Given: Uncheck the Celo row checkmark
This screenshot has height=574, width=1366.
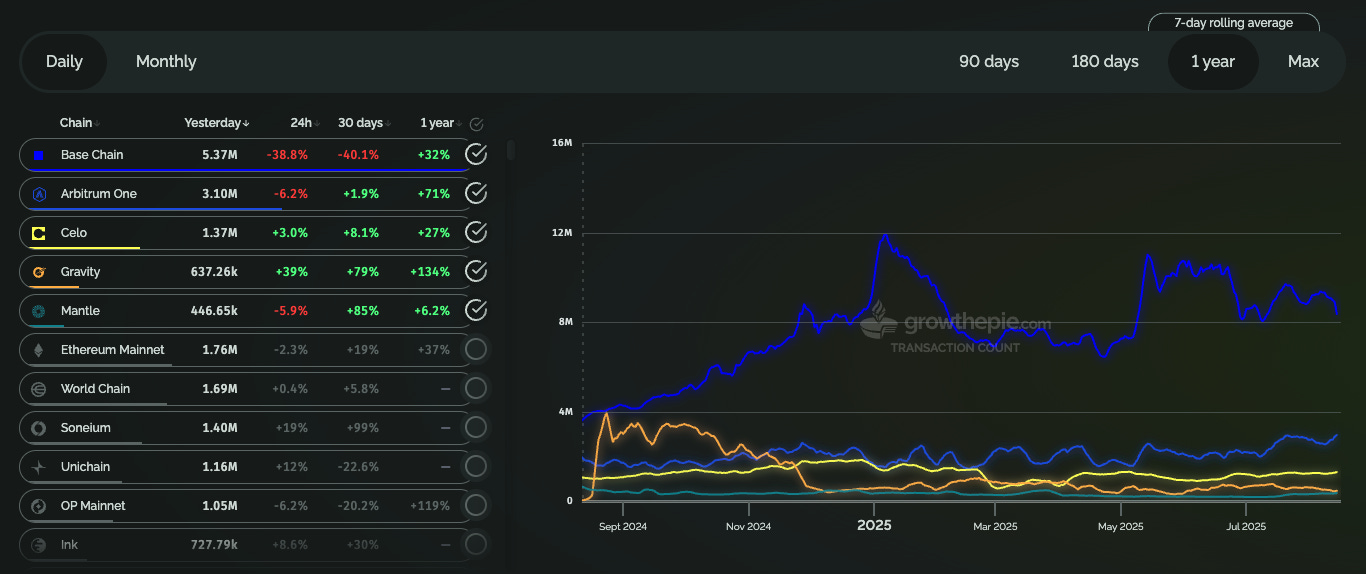Looking at the screenshot, I should pos(477,232).
